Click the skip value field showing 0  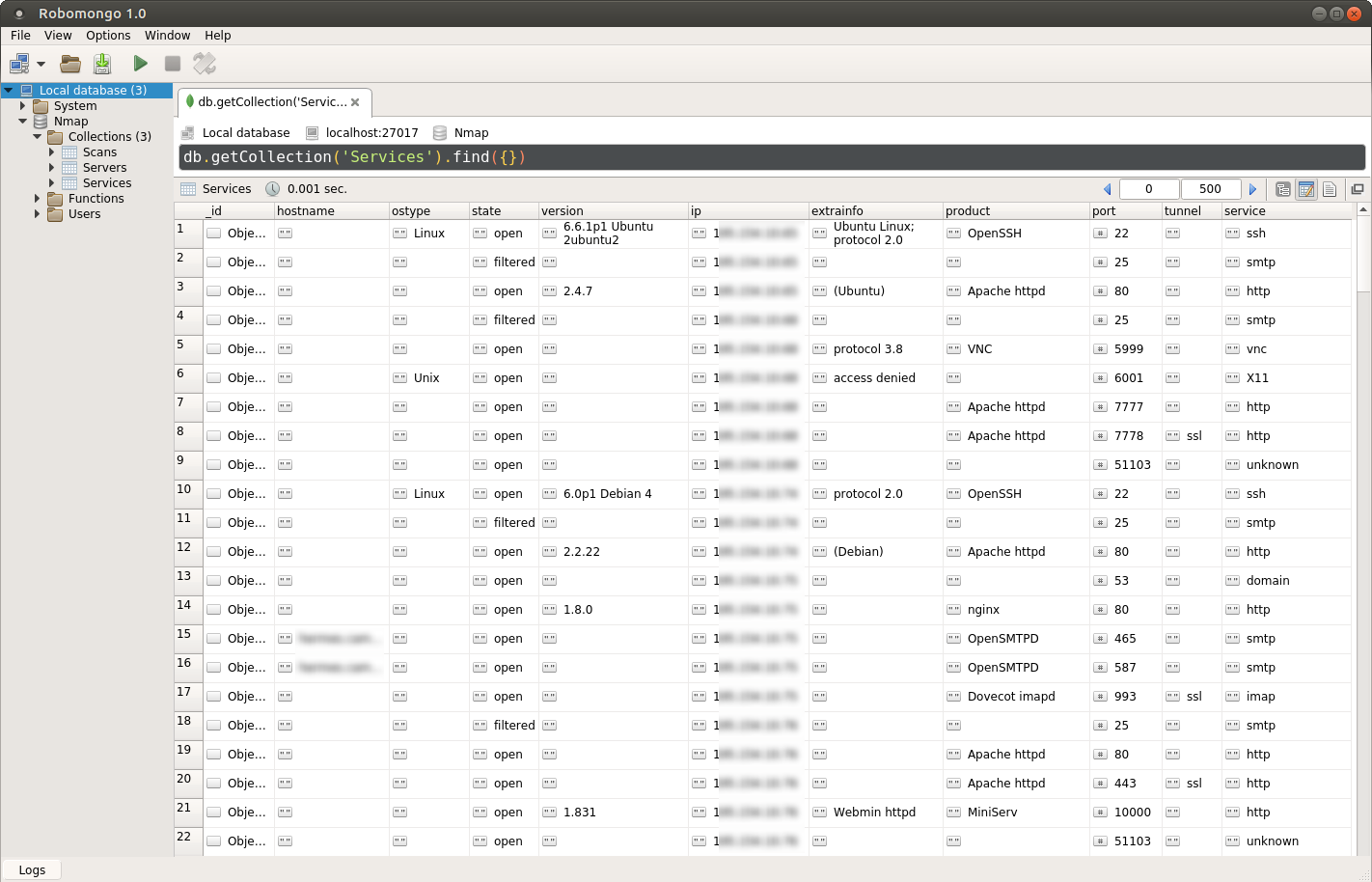[x=1149, y=189]
